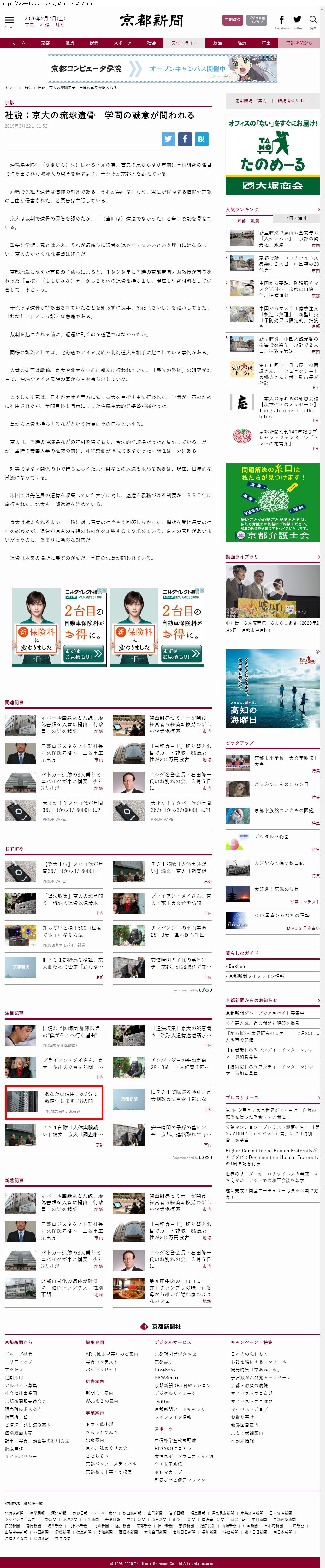Bookmark article with Hatena B! button
Image resolution: width=325 pixels, height=1568 pixels.
tap(201, 139)
